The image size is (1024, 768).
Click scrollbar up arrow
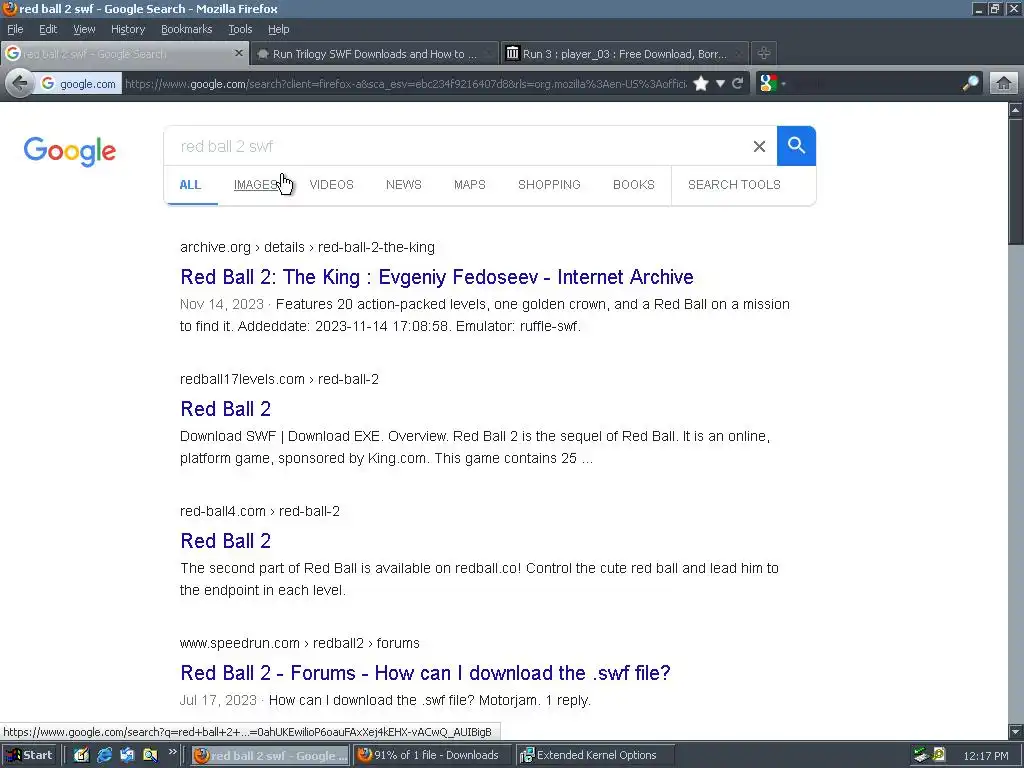tap(1016, 110)
